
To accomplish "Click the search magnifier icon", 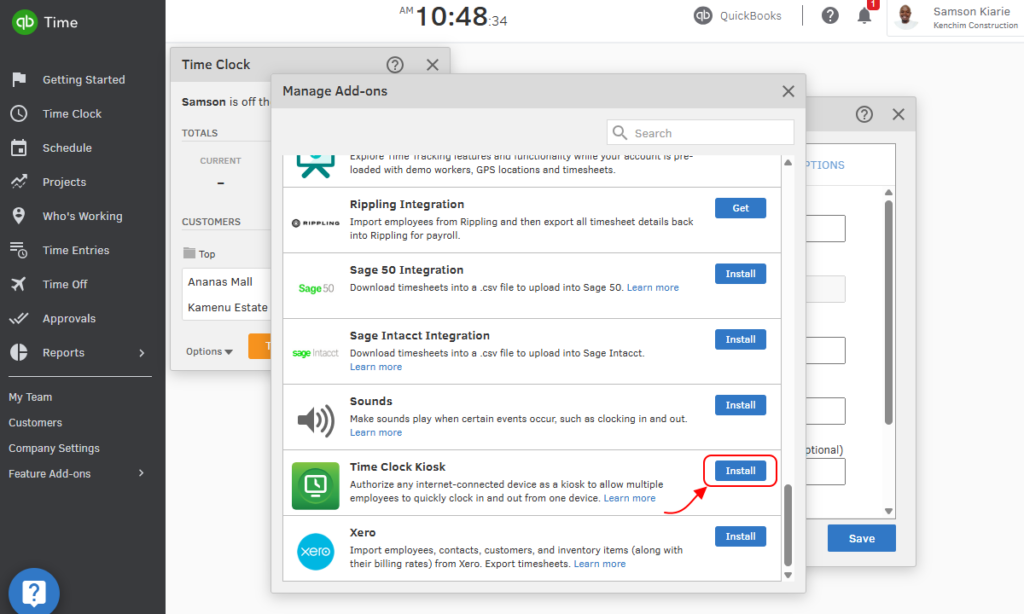I will 620,133.
